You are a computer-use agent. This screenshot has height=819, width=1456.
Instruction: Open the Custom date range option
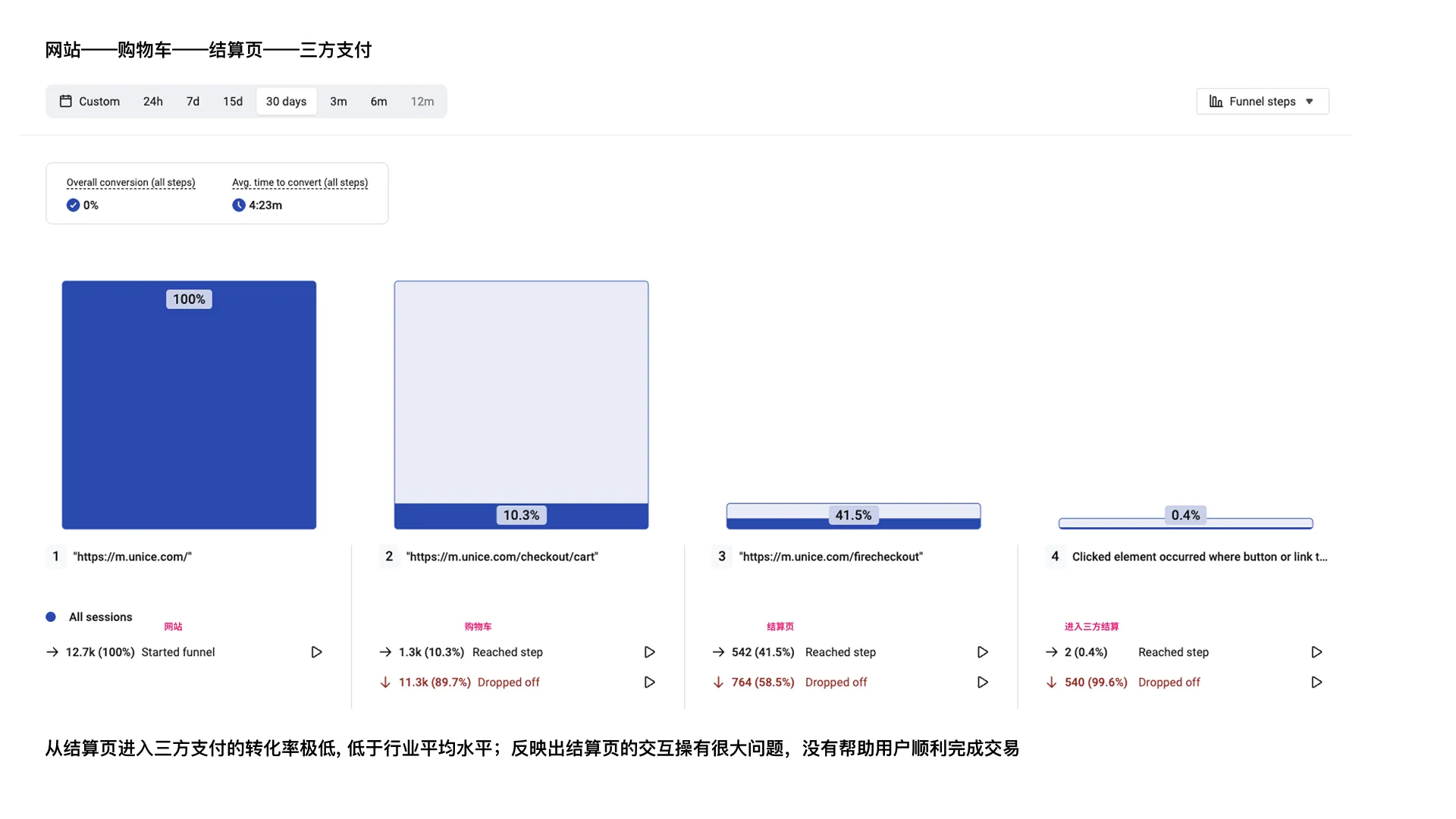tap(90, 102)
